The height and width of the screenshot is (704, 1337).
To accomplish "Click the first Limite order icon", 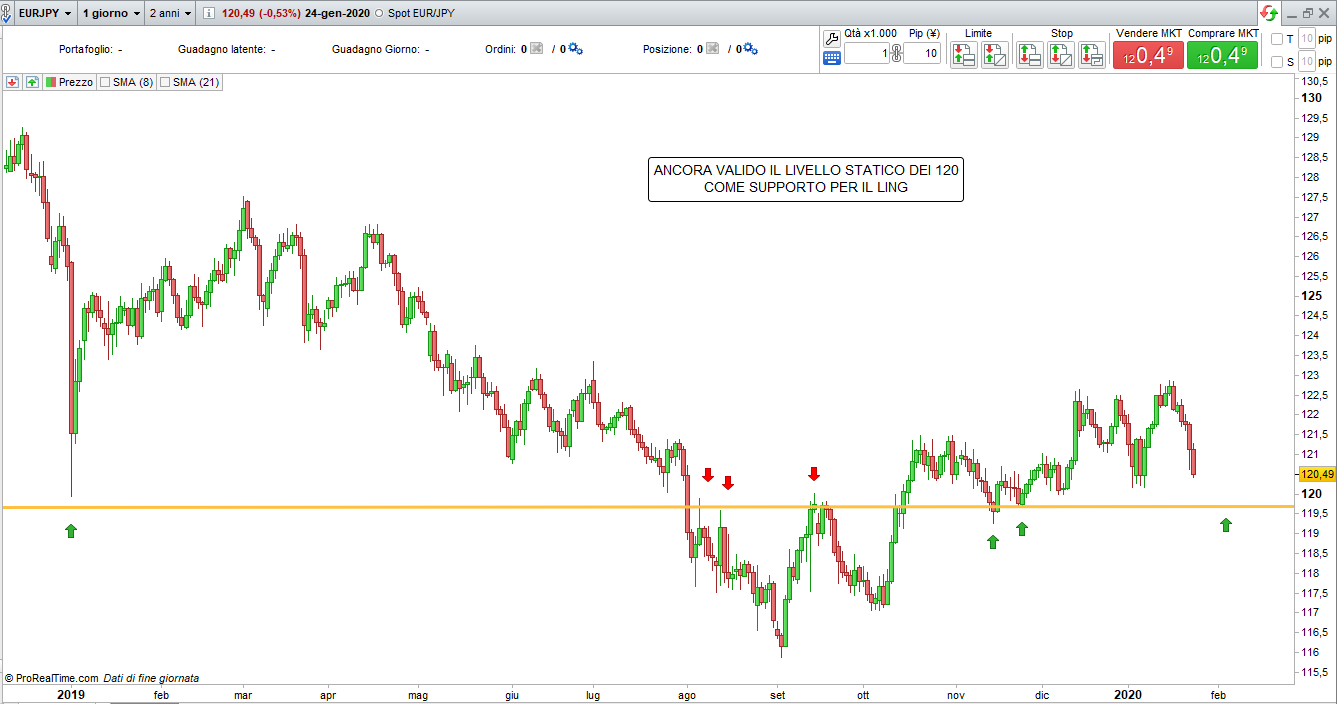I will (964, 55).
